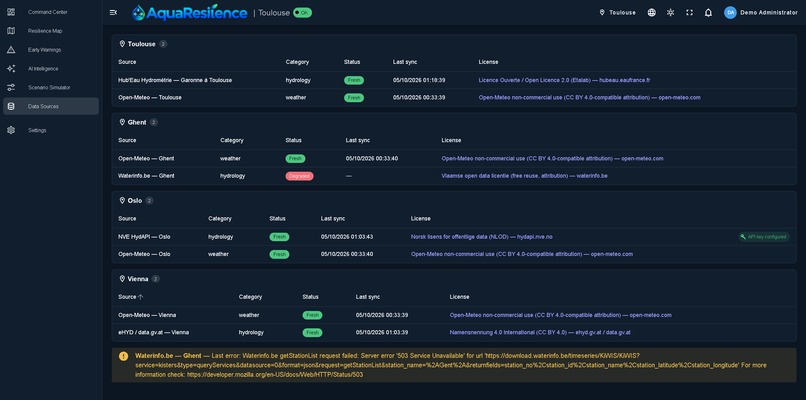
Task: Click the Resilience Map icon
Action: tap(11, 31)
